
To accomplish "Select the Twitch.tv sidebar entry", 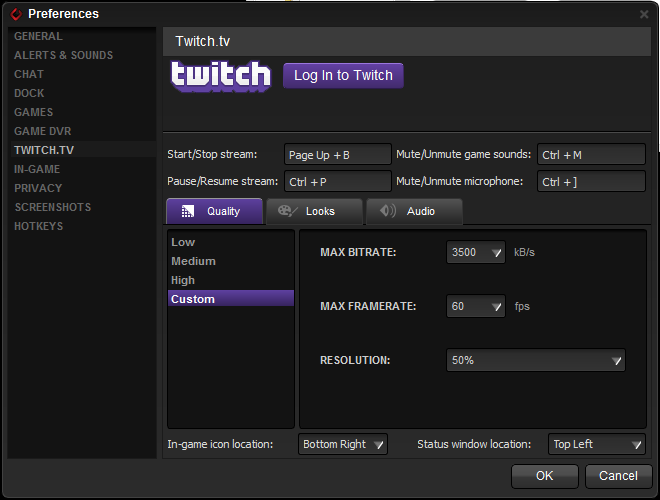I will [82, 150].
